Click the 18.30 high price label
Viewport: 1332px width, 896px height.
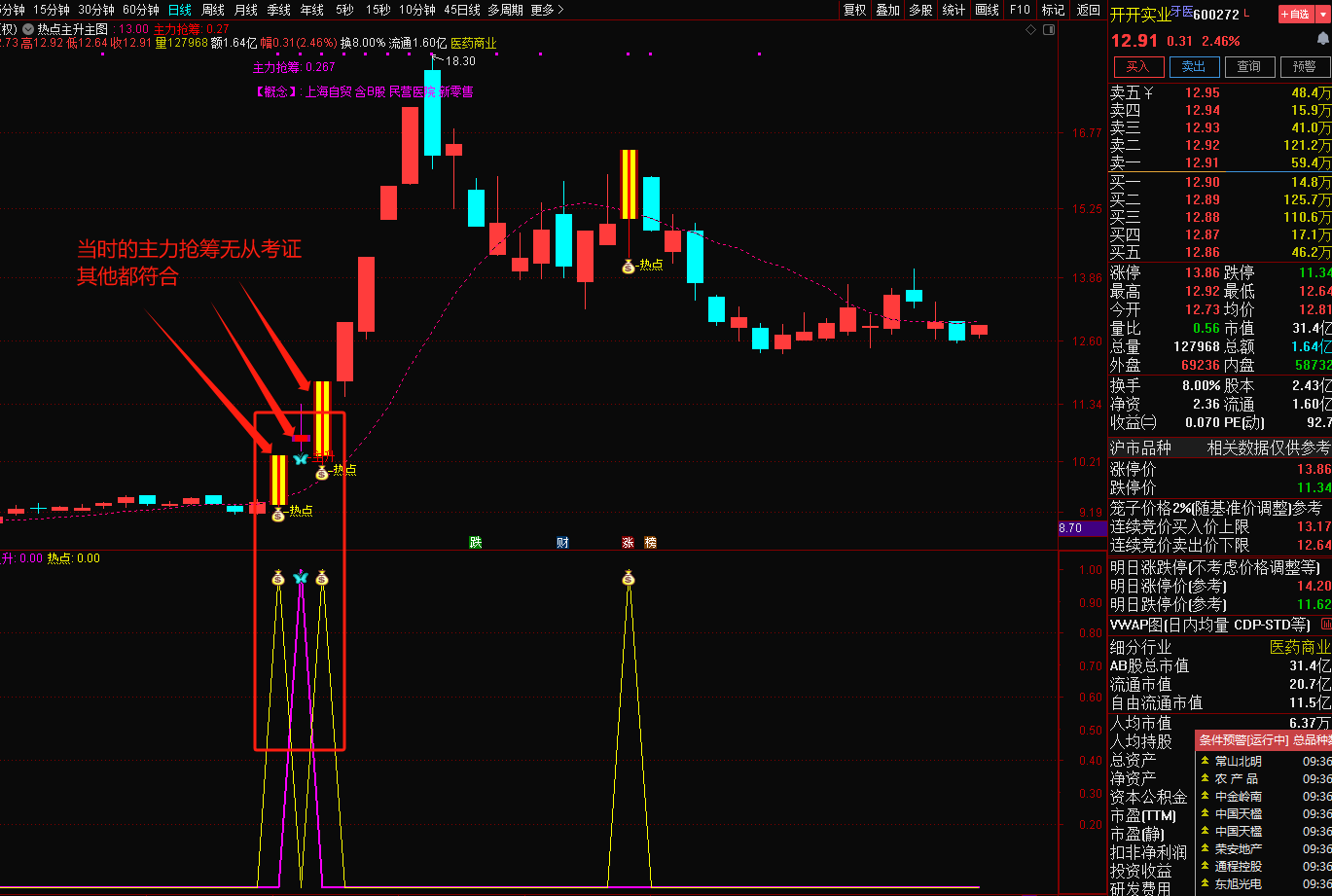click(x=460, y=61)
